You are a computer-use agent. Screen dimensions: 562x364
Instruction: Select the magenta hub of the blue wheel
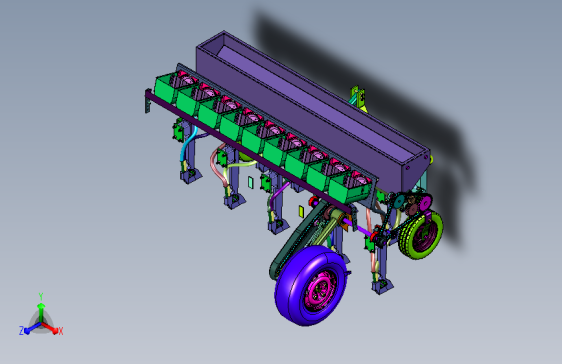click(321, 291)
